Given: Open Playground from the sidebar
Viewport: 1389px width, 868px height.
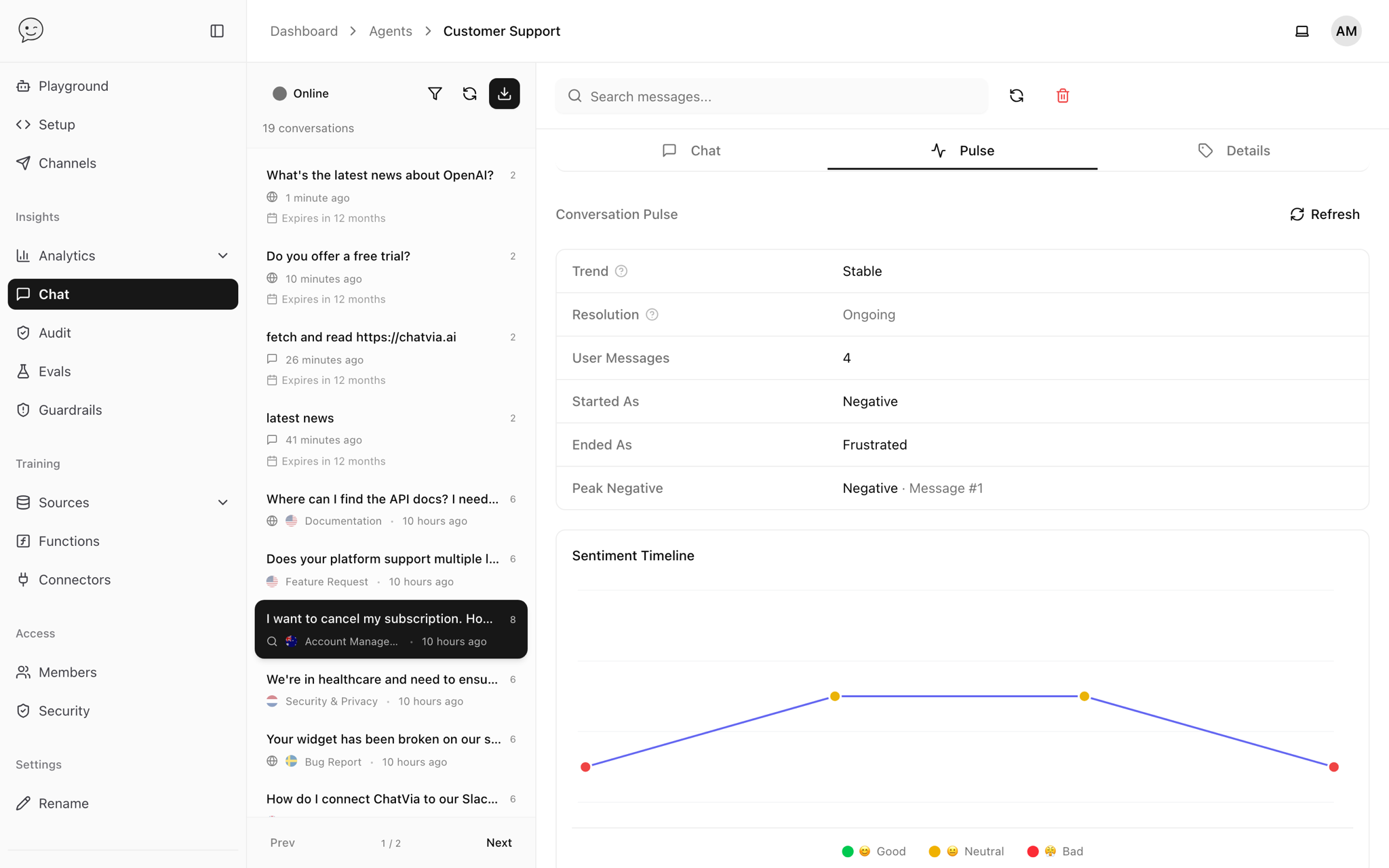Looking at the screenshot, I should pyautogui.click(x=123, y=86).
